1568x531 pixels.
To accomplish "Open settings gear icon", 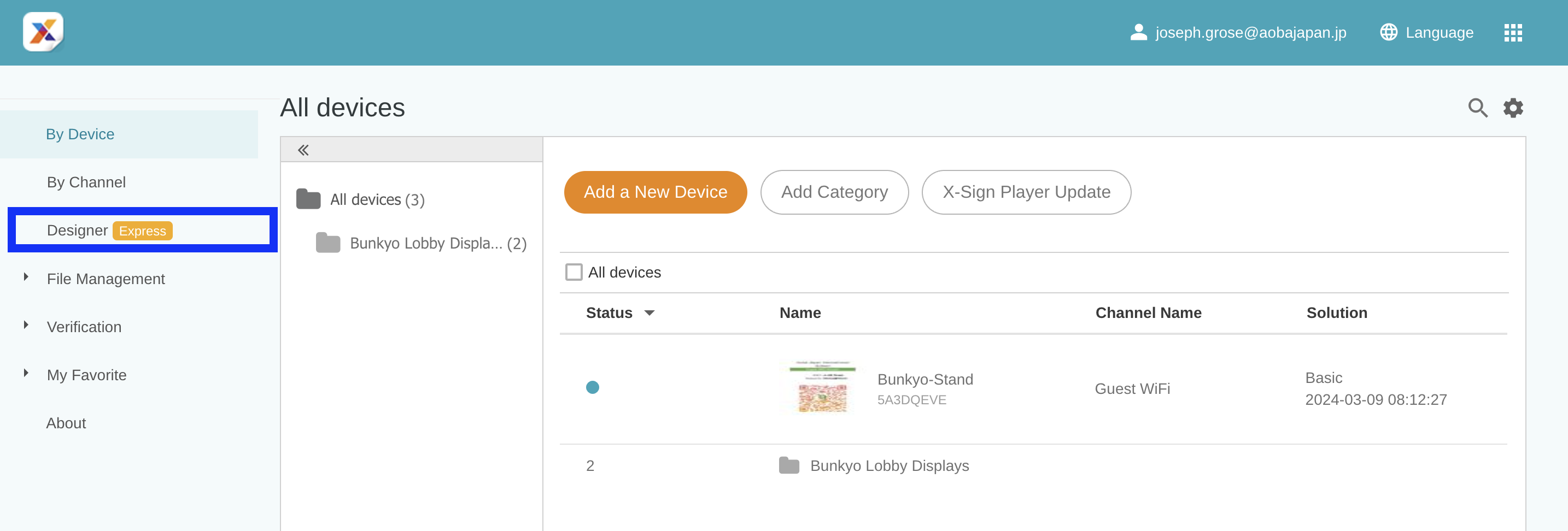I will pyautogui.click(x=1513, y=108).
